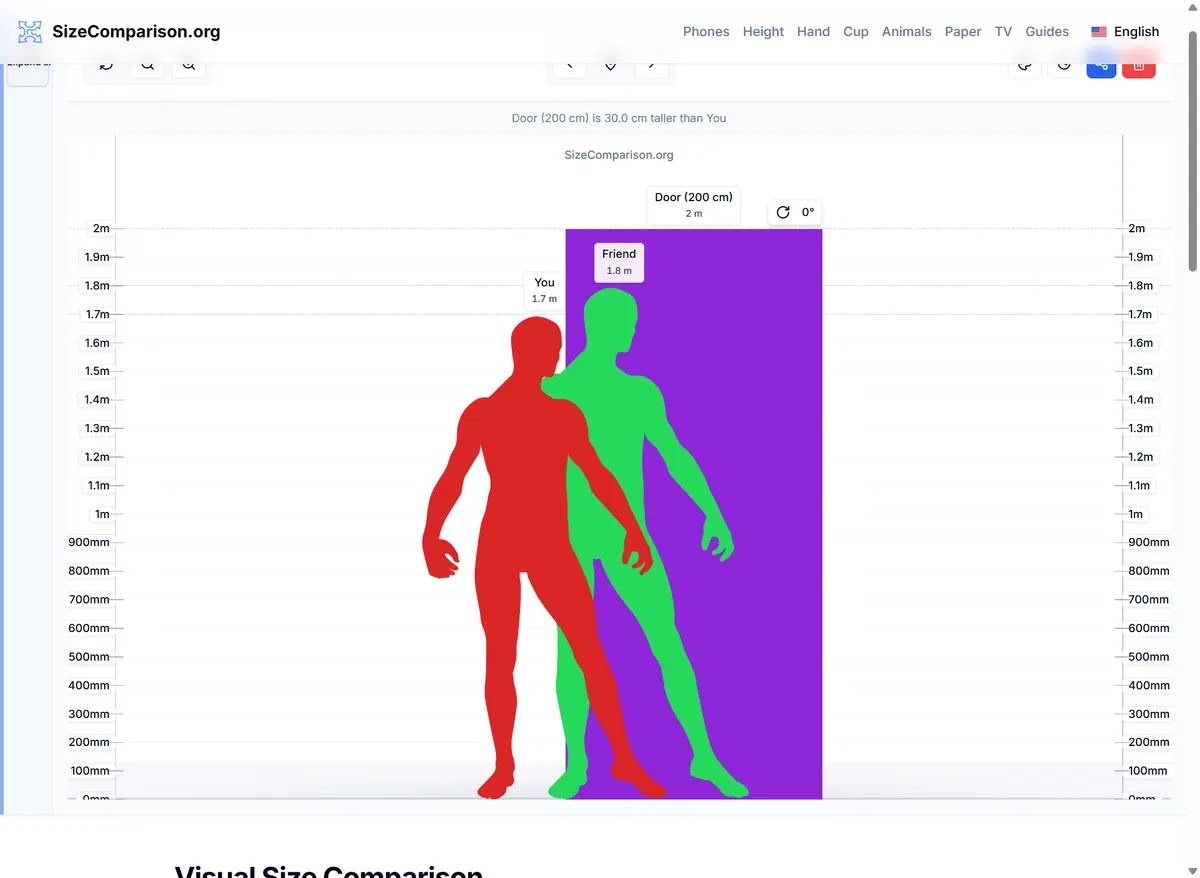The width and height of the screenshot is (1200, 878).
Task: Click the left 900mm scale label
Action: 89,542
